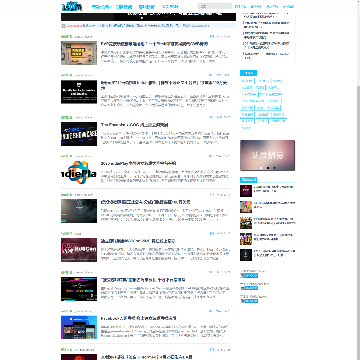The width and height of the screenshot is (360, 360).
Task: Select the last carousel dot on sidebar banner
Action: click(274, 168)
